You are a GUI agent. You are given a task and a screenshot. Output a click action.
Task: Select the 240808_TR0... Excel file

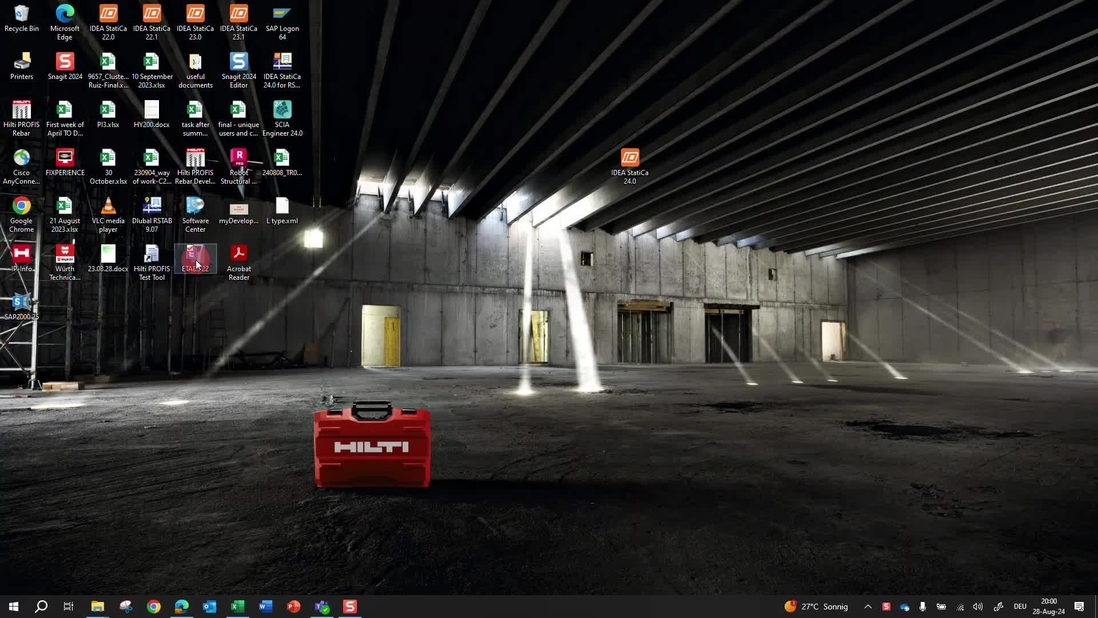tap(282, 162)
